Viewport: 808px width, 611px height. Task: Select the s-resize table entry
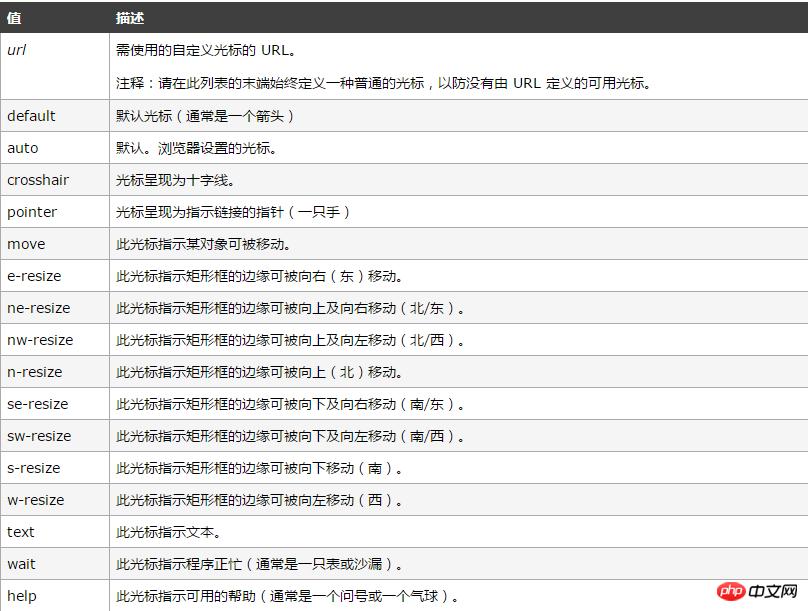tap(34, 467)
